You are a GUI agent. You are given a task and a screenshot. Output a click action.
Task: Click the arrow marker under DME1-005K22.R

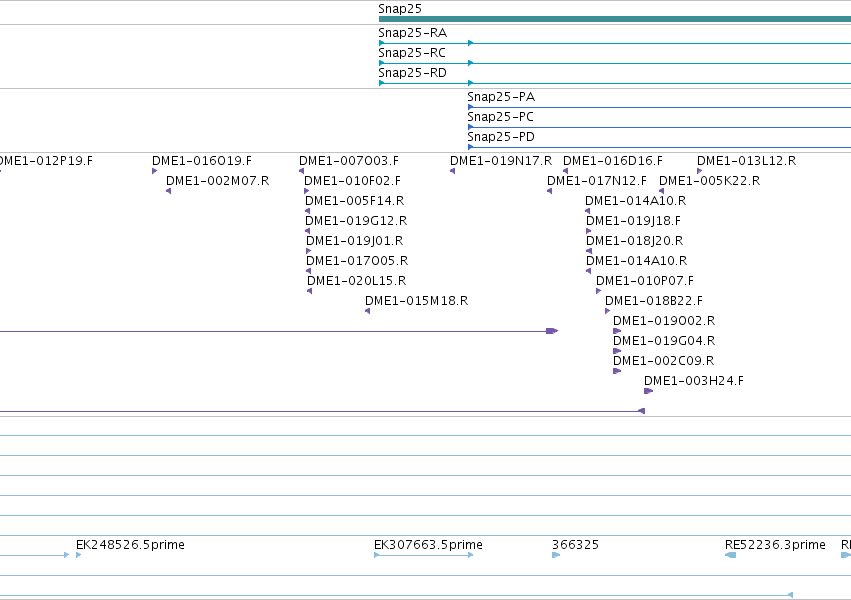point(662,191)
